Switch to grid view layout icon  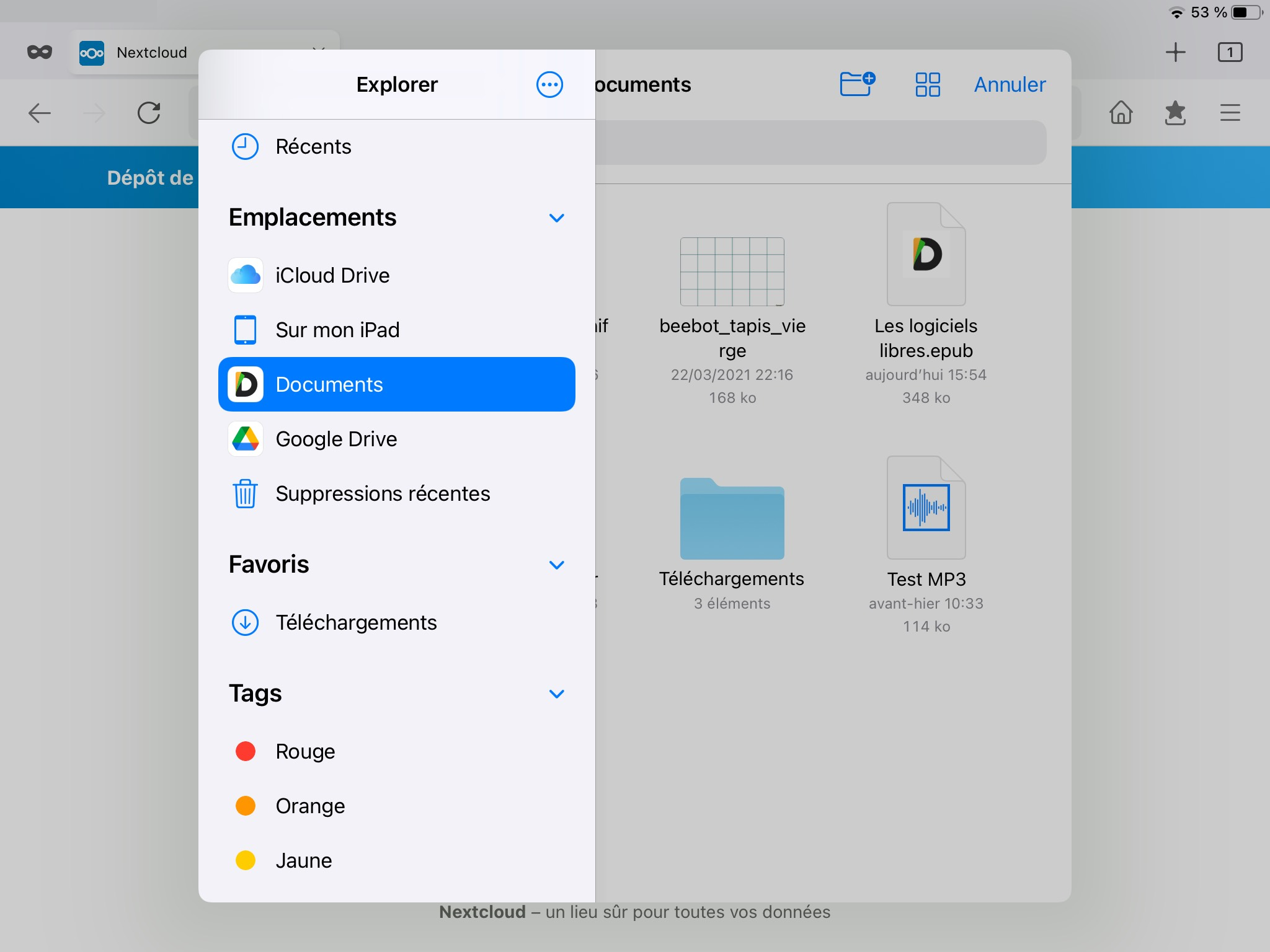(927, 84)
